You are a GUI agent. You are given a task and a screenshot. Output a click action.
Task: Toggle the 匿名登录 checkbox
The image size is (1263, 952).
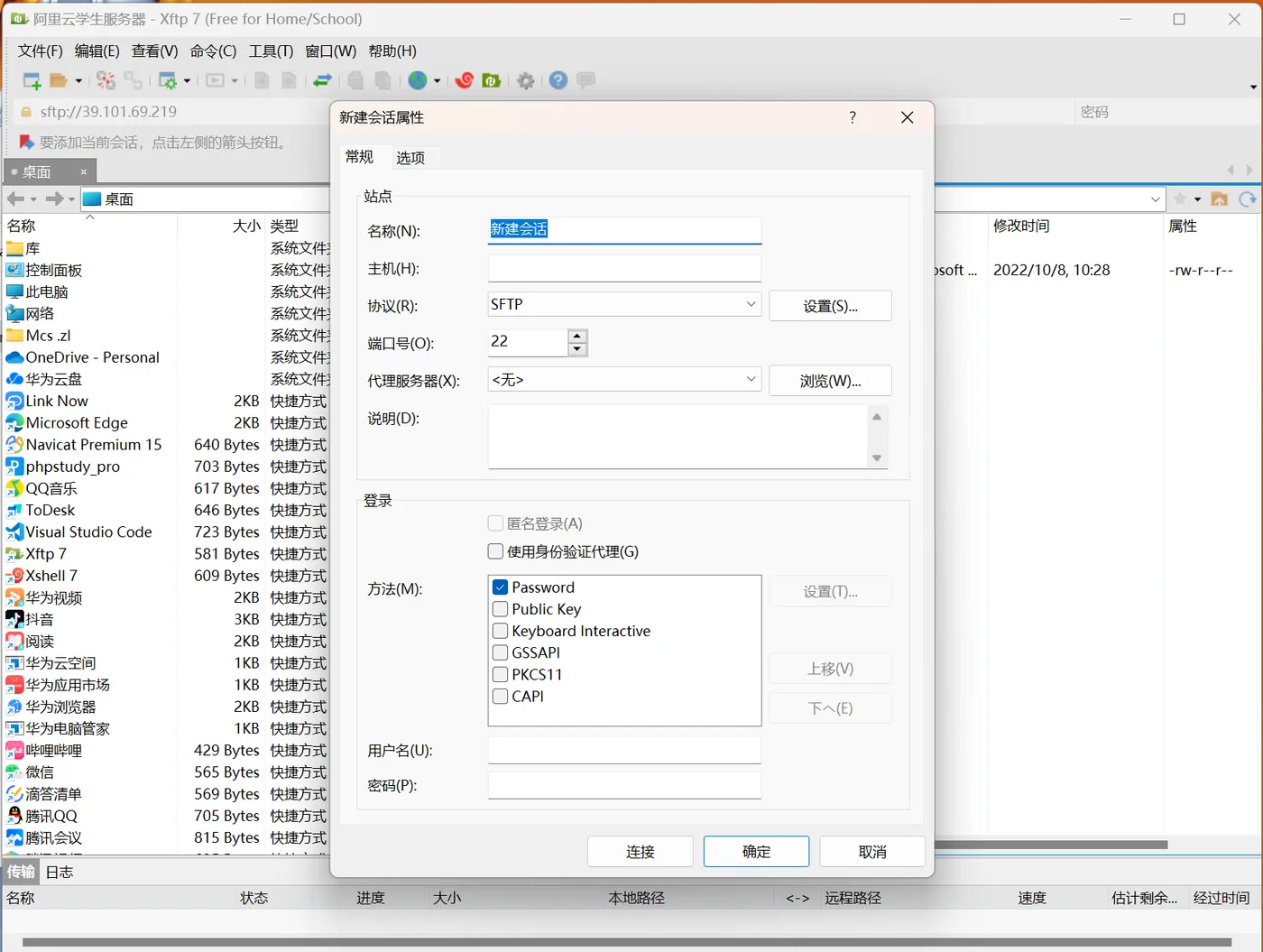(x=495, y=523)
